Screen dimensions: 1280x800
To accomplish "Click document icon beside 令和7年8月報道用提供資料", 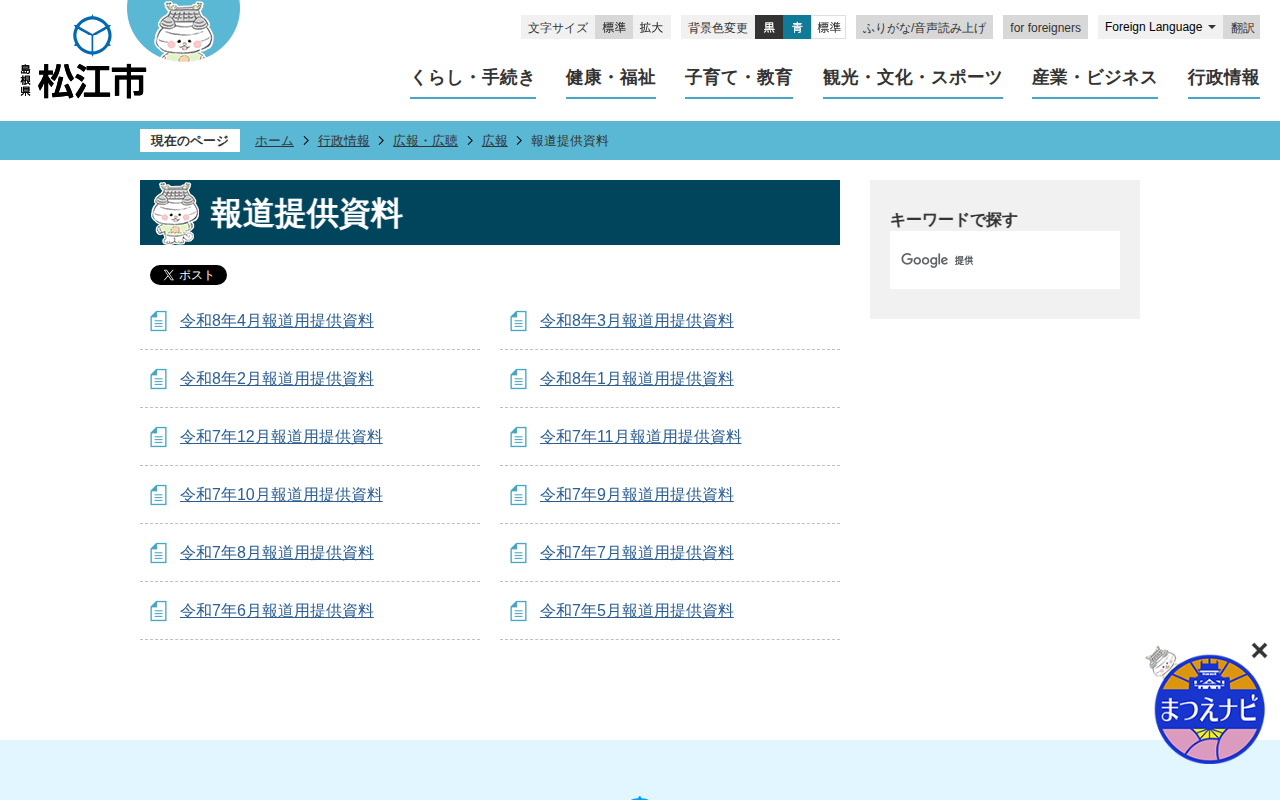I will click(158, 553).
